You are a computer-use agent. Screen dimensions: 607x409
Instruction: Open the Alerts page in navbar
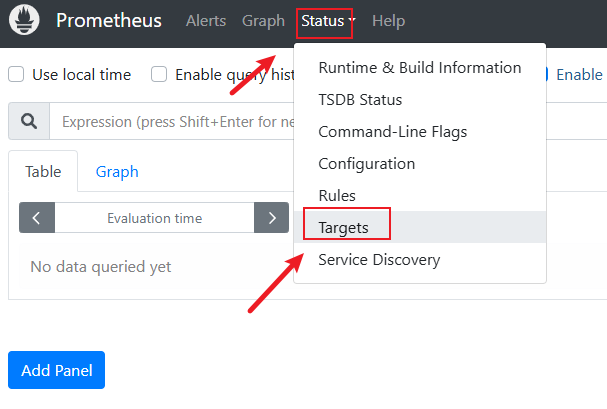coord(206,21)
